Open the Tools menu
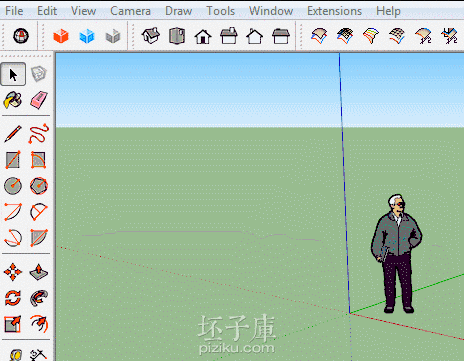The width and height of the screenshot is (464, 361). coord(220,11)
